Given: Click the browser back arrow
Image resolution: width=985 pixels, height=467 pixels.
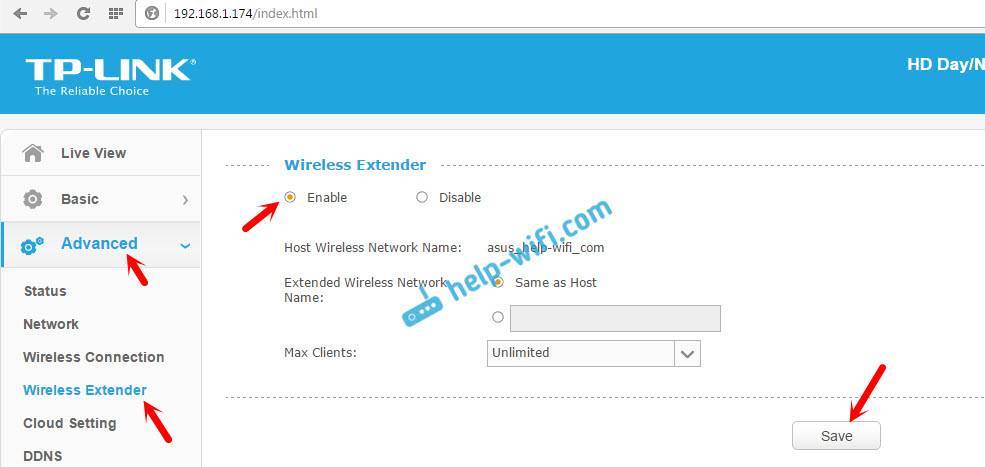Looking at the screenshot, I should 20,13.
